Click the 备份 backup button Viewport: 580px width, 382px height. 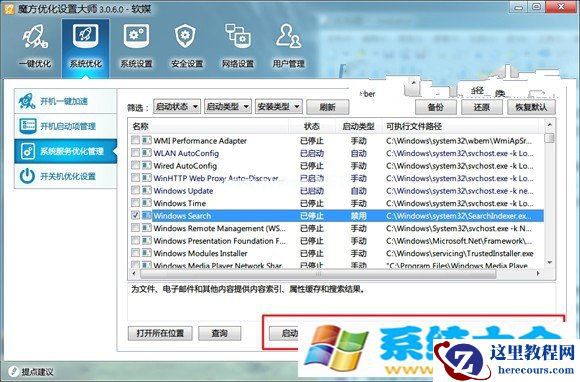pos(436,107)
